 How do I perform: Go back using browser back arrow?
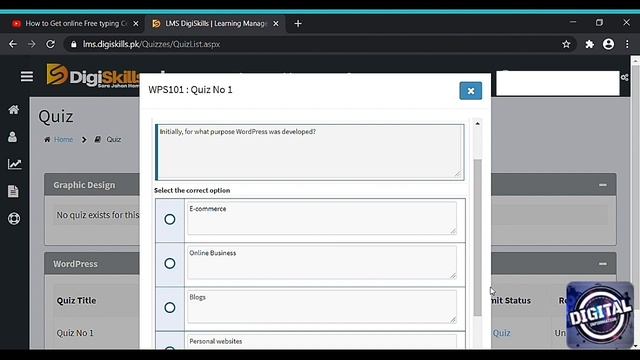tap(13, 44)
